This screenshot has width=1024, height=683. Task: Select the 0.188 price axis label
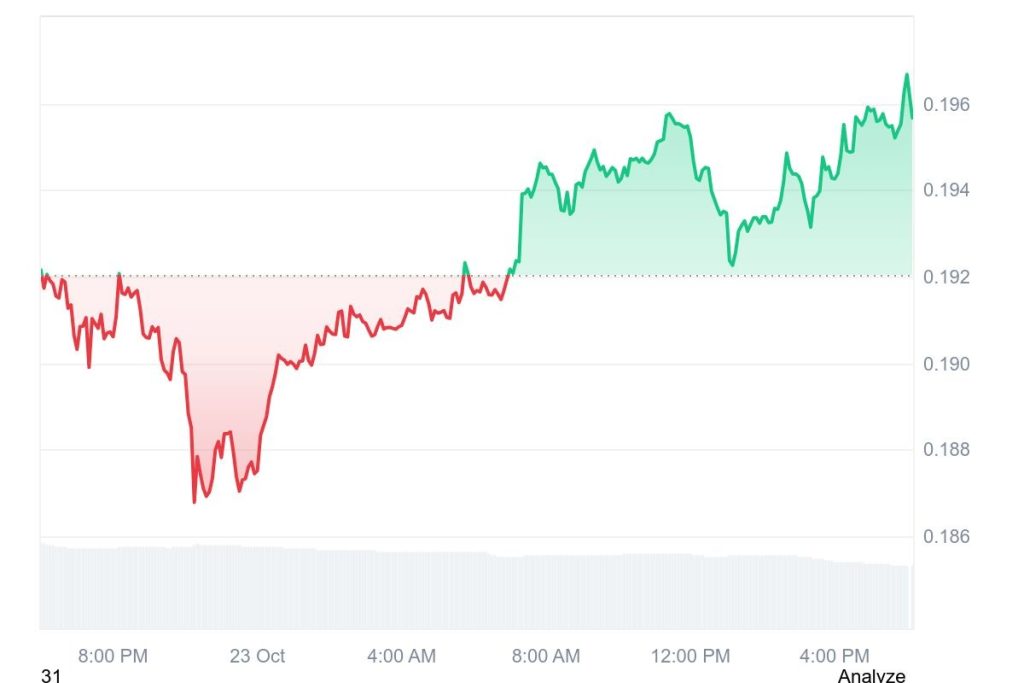click(x=945, y=450)
